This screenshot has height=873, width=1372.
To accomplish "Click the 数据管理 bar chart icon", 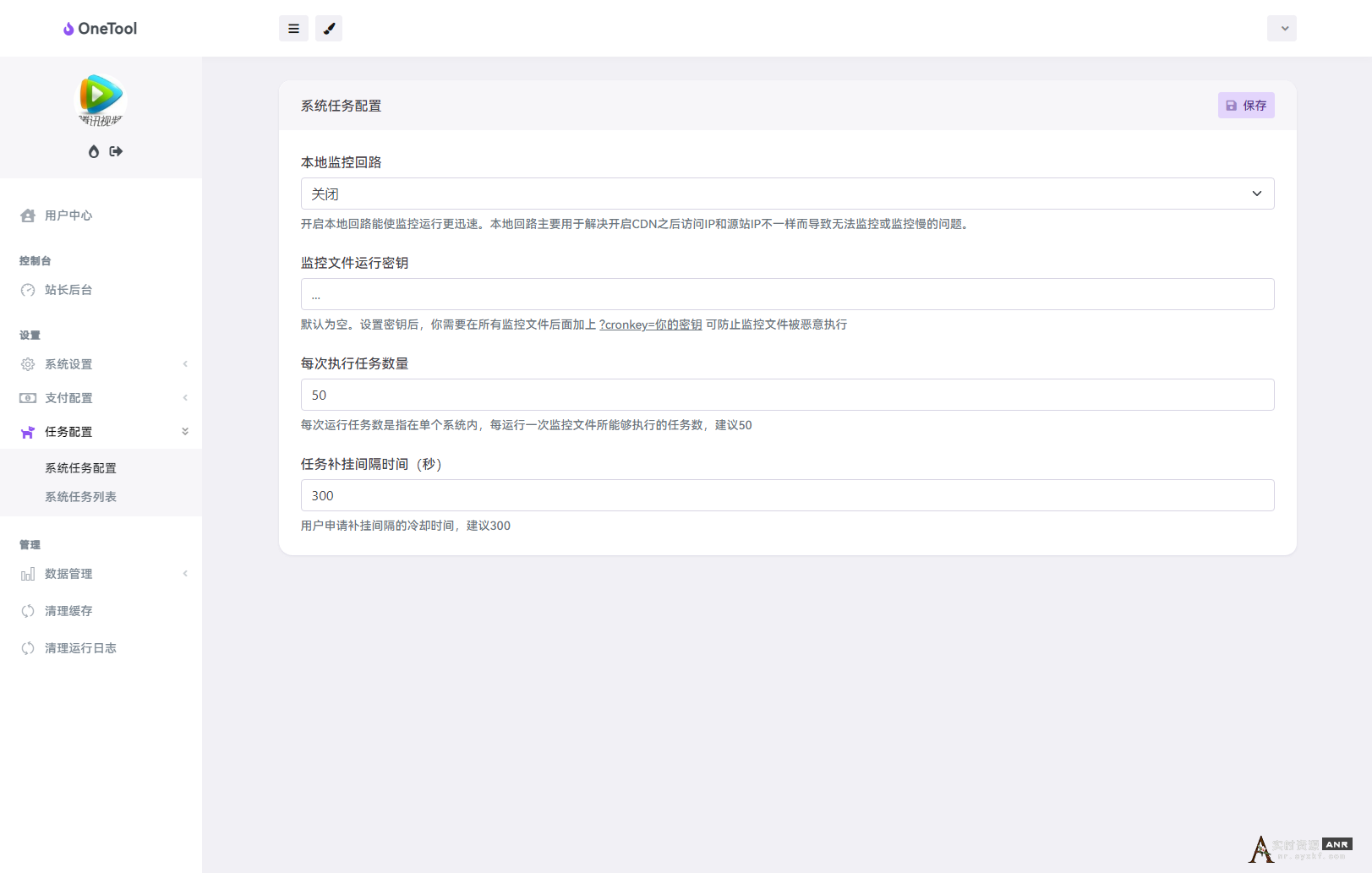I will [28, 574].
